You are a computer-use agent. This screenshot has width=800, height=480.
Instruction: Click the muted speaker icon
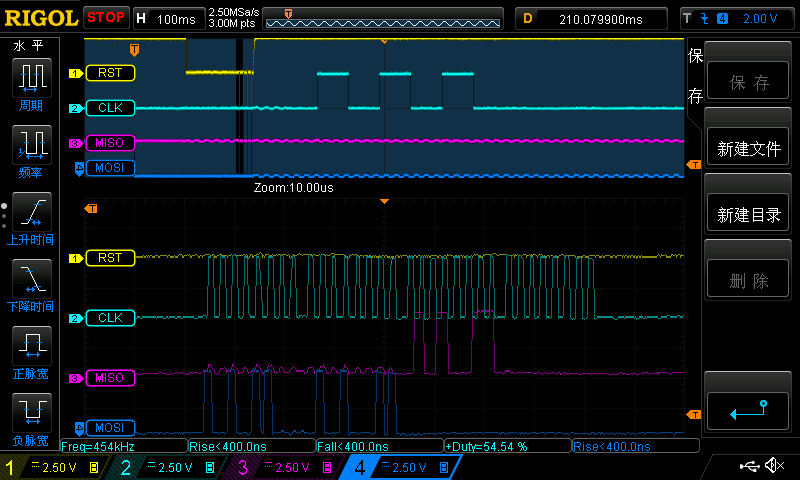click(x=774, y=465)
